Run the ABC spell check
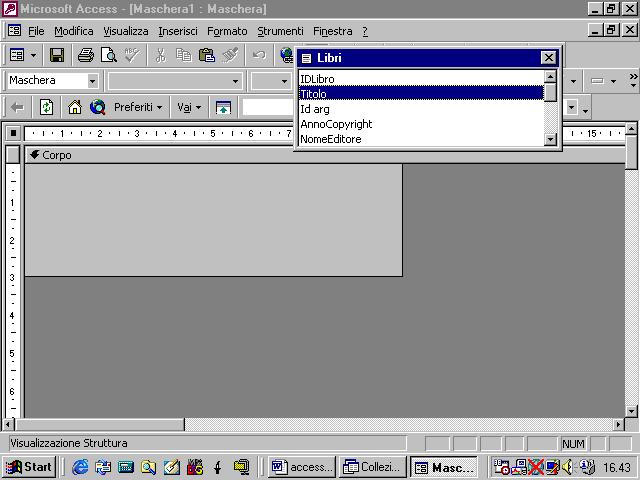 [x=132, y=55]
